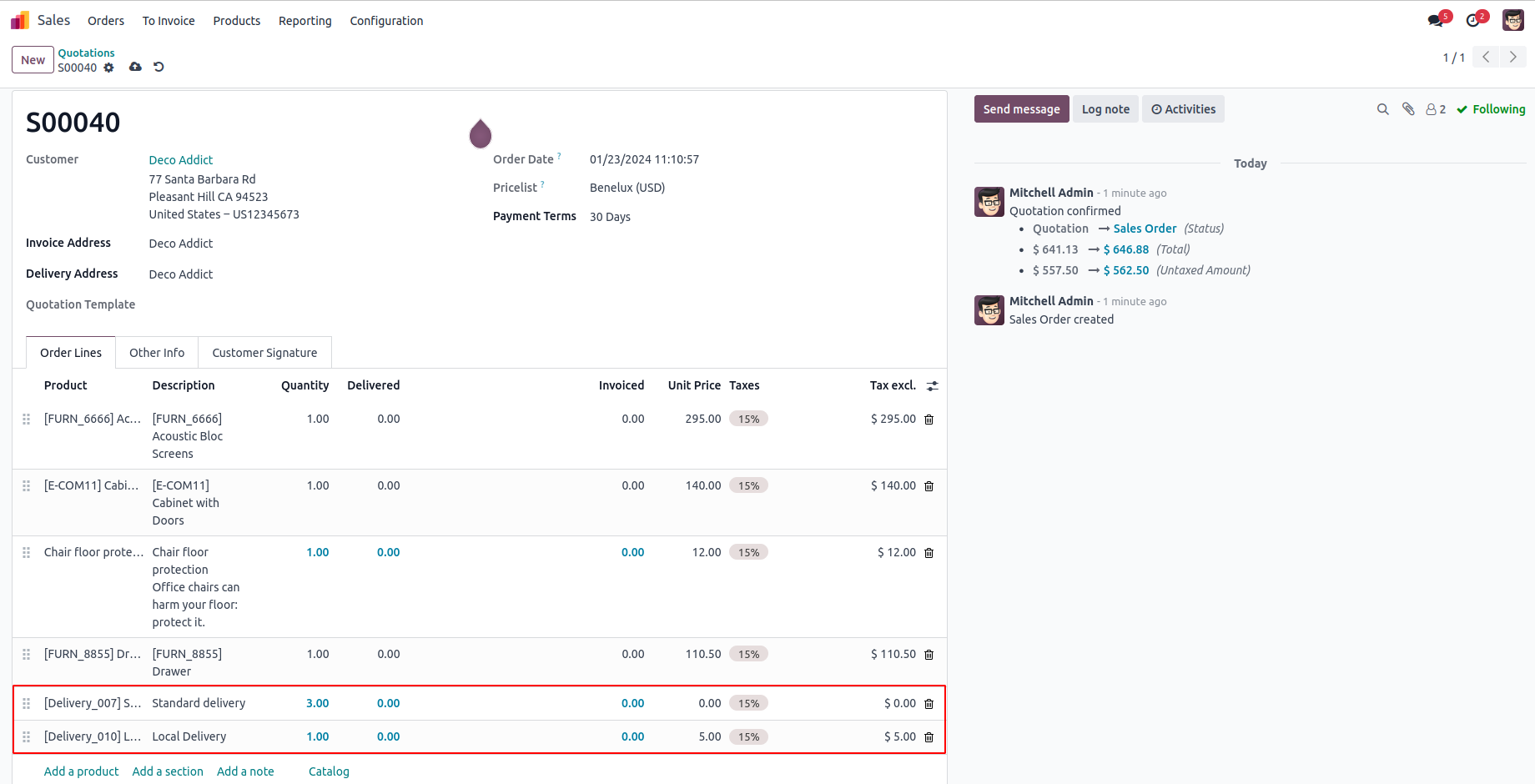This screenshot has width=1535, height=784.
Task: Switch to the Other Info tab
Action: 157,353
